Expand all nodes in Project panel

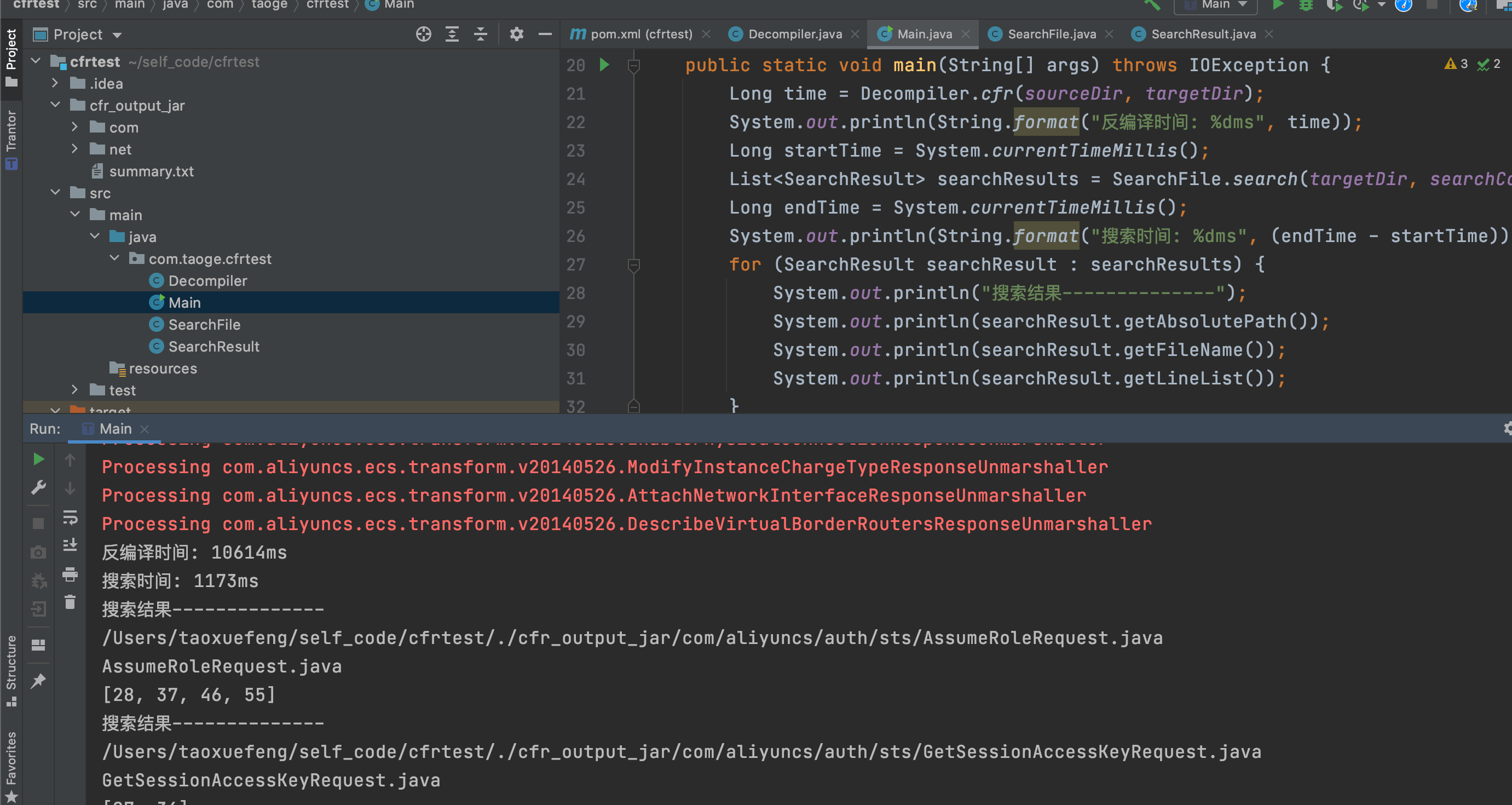coord(452,34)
